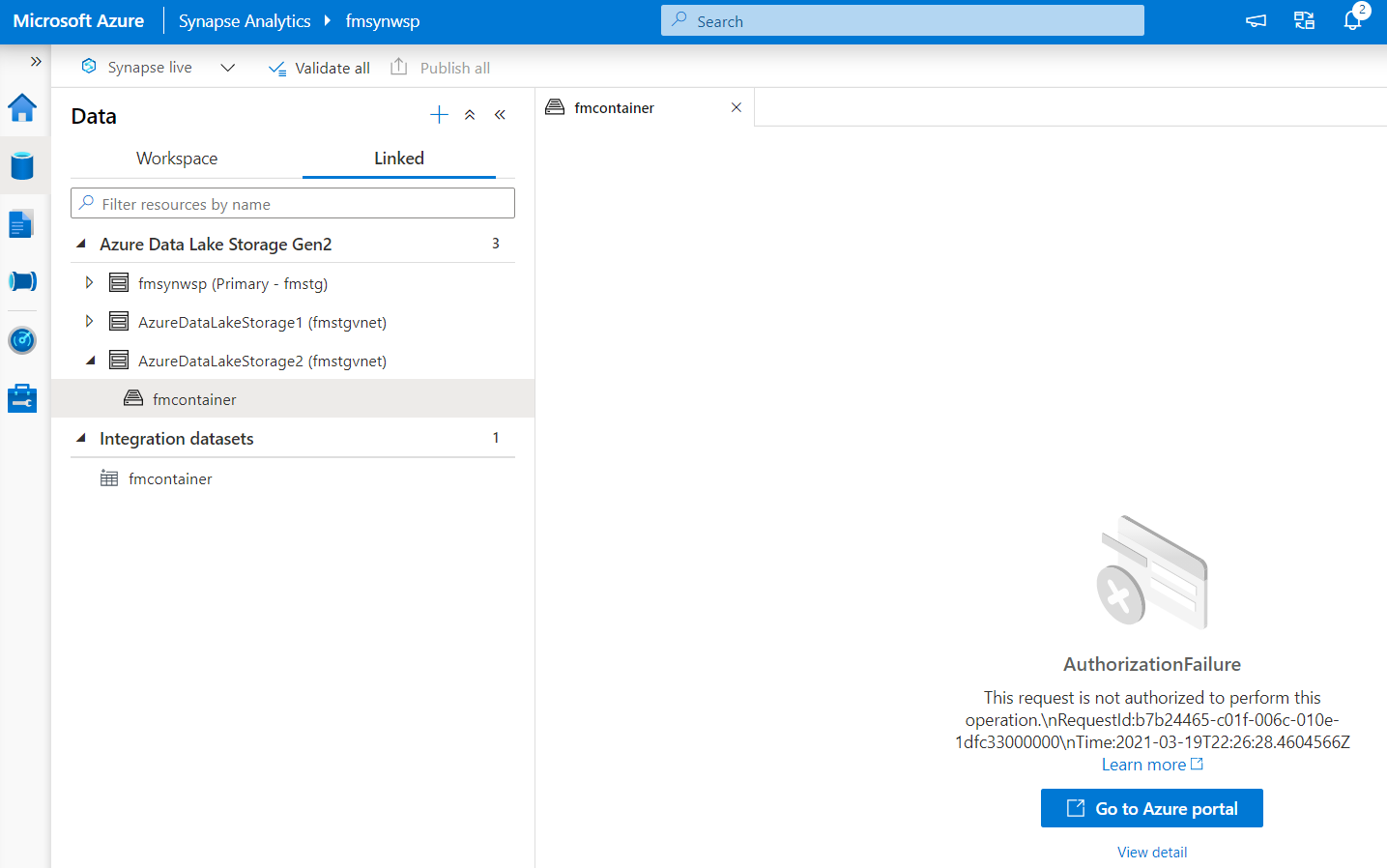Image resolution: width=1387 pixels, height=868 pixels.
Task: Expand AzureDataLakeStorage1 node
Action: click(89, 321)
